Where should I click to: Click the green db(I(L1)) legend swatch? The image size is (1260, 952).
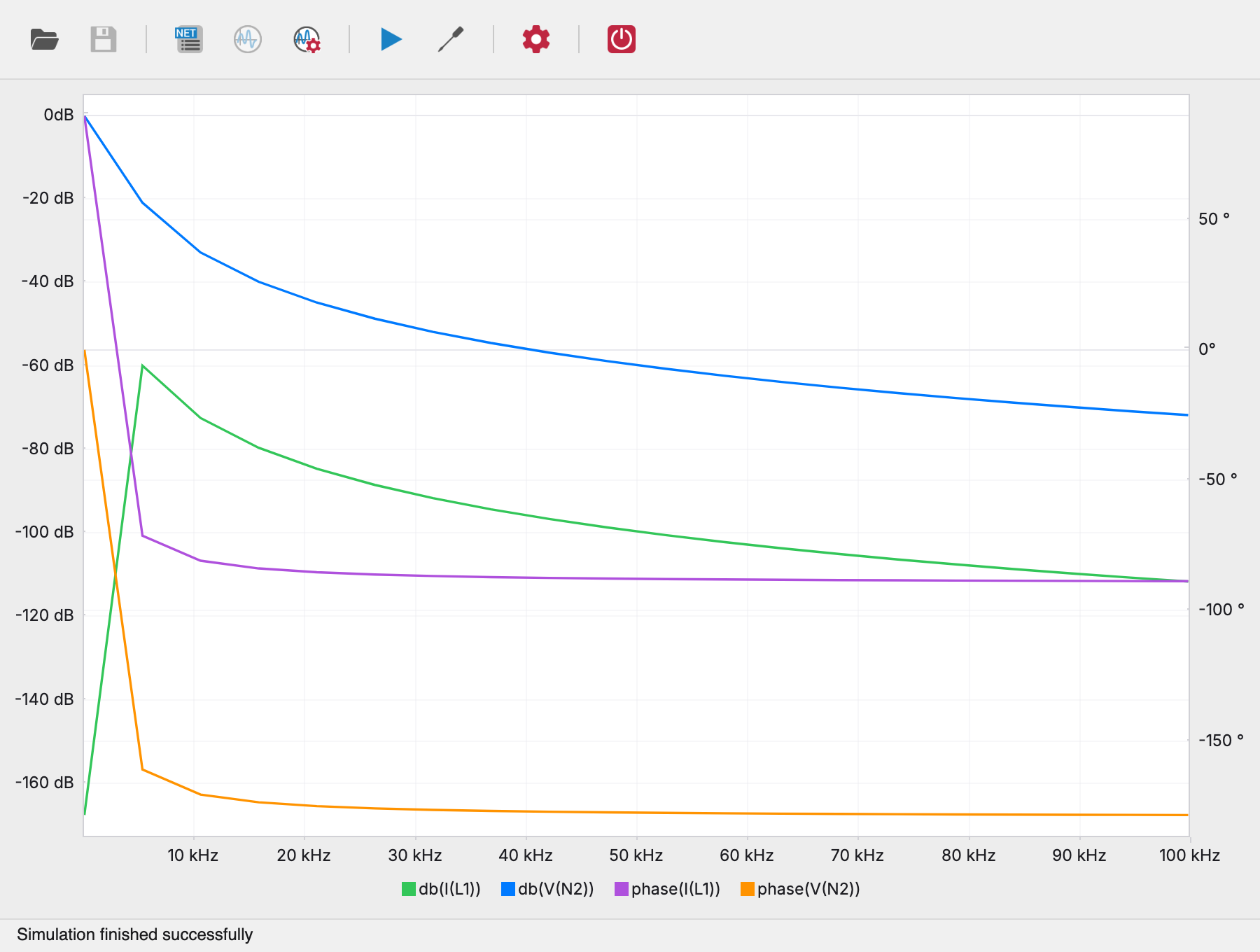(x=409, y=889)
